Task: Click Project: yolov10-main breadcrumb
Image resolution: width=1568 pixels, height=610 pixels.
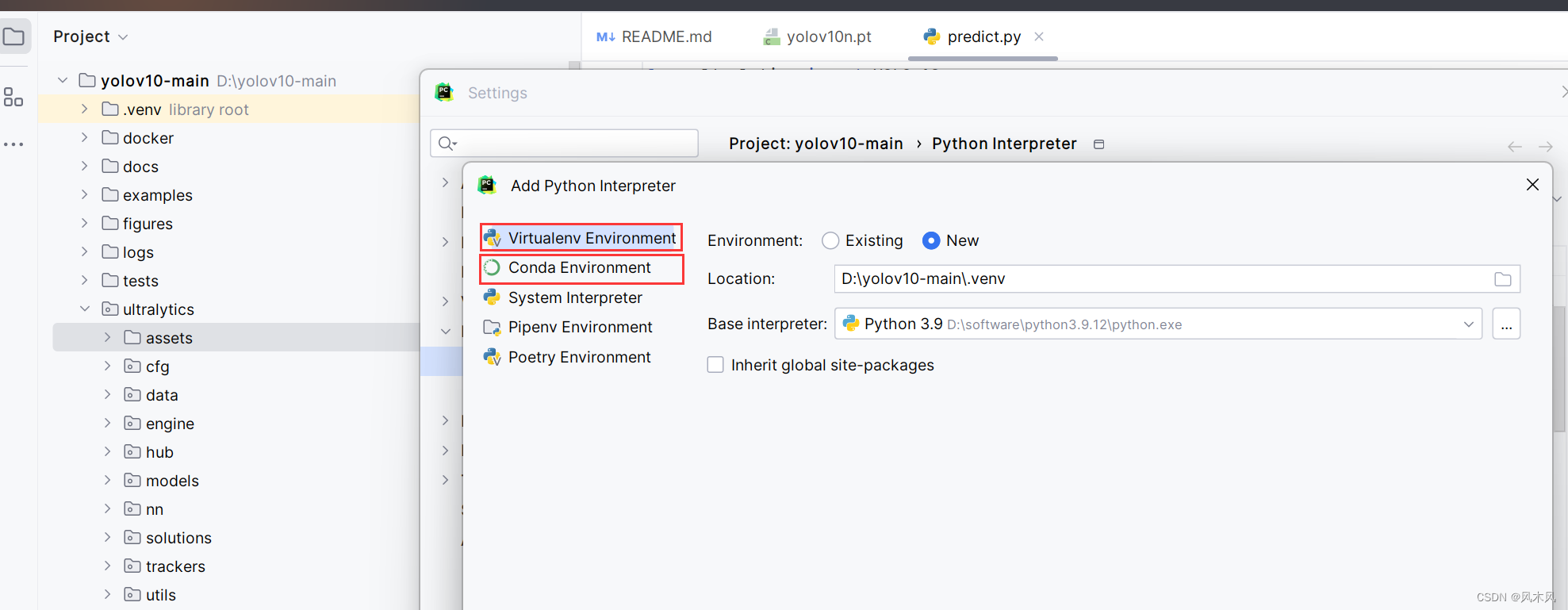Action: pyautogui.click(x=816, y=144)
